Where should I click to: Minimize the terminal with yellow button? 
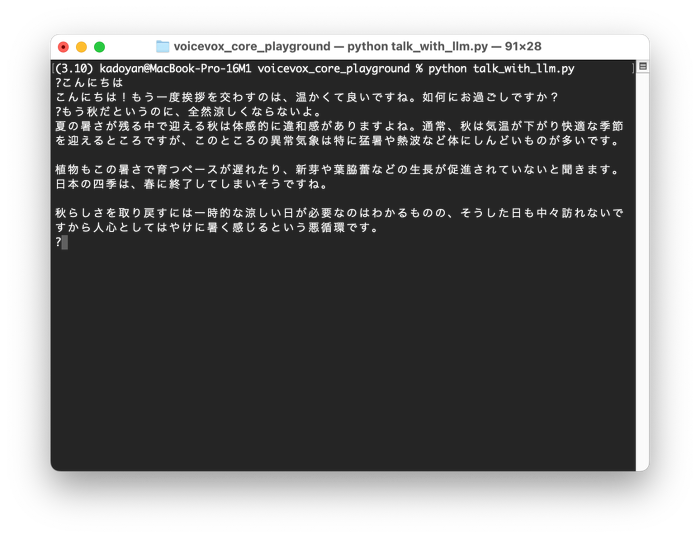point(82,47)
